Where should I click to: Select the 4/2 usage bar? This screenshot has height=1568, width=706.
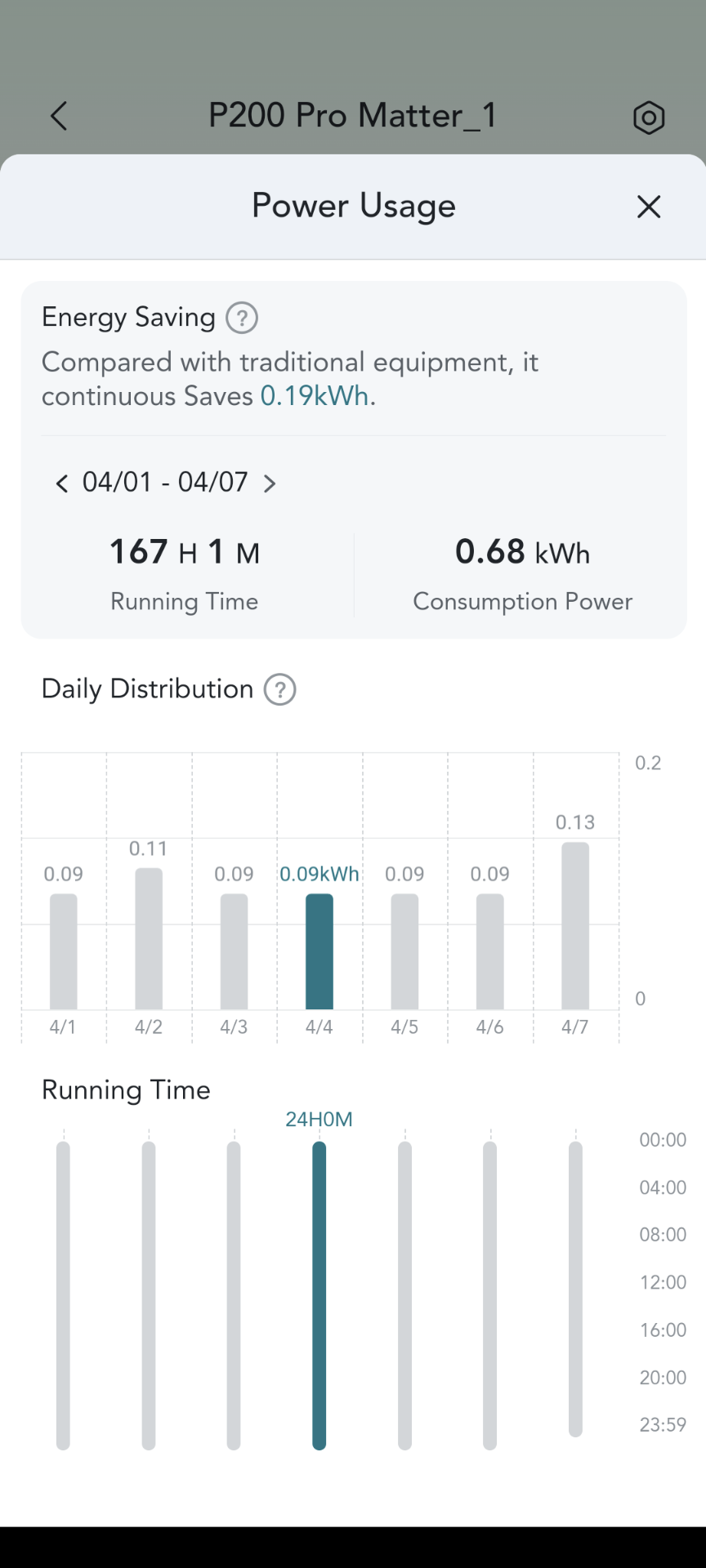tap(149, 939)
